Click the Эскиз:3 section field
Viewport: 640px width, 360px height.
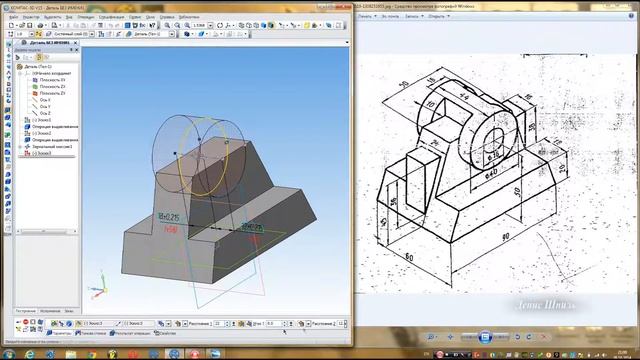(99, 323)
